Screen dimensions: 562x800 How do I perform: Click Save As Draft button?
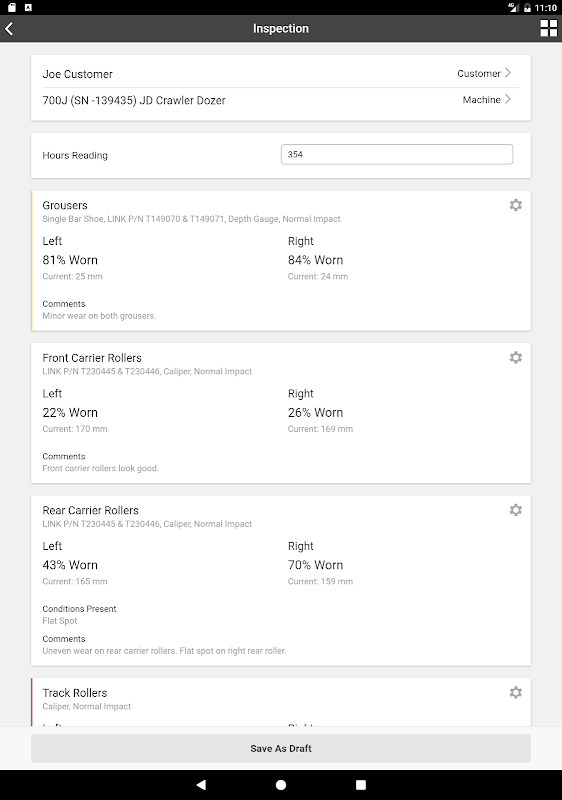point(281,748)
